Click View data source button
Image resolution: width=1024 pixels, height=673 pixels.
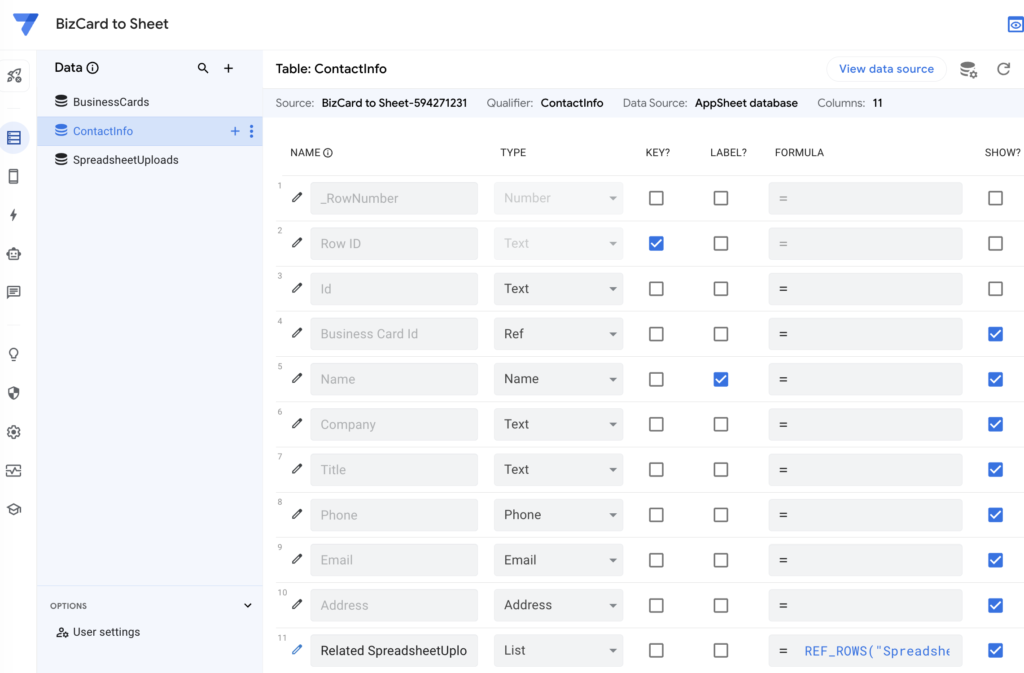(x=886, y=69)
